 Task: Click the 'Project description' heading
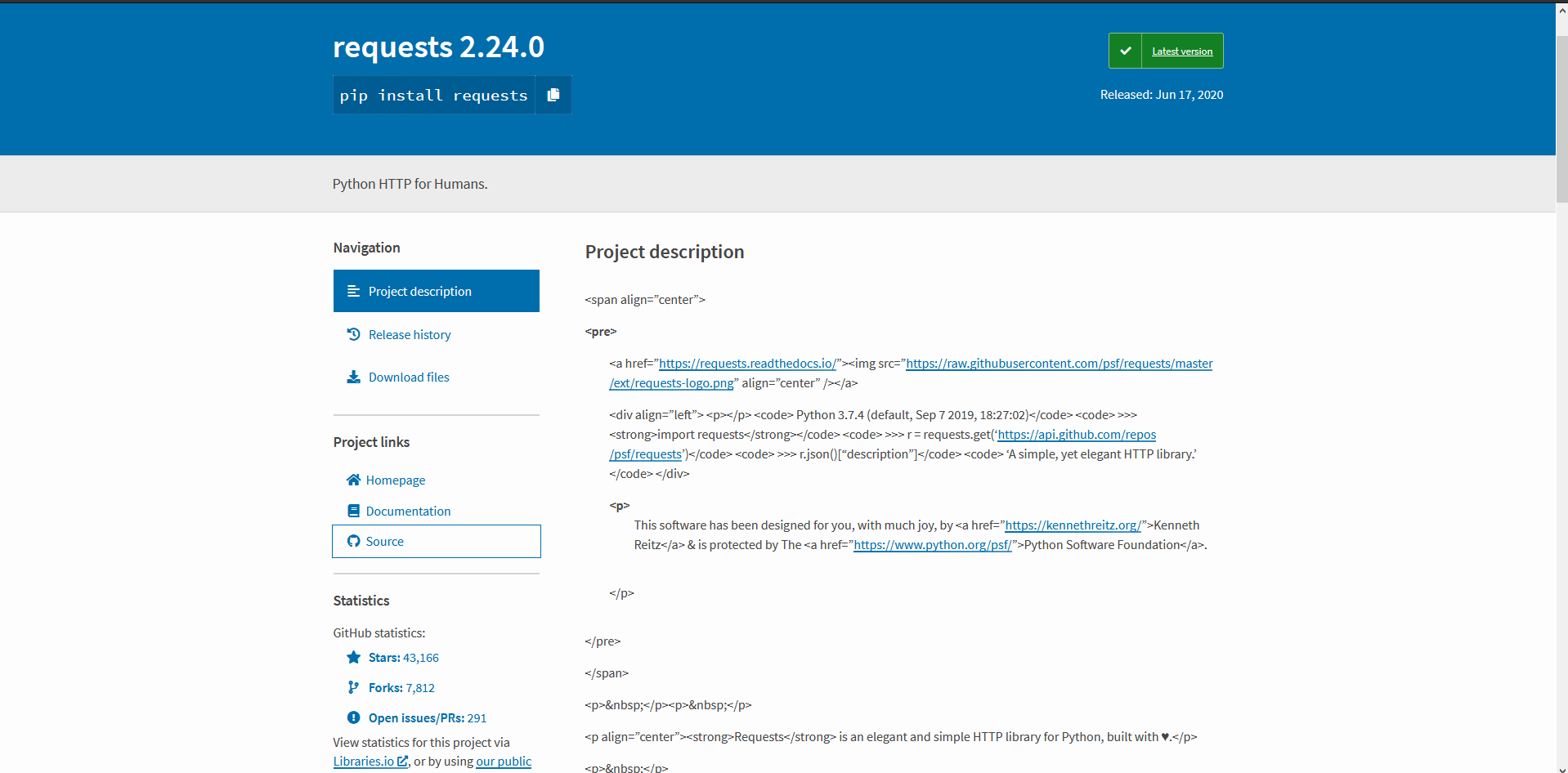665,252
